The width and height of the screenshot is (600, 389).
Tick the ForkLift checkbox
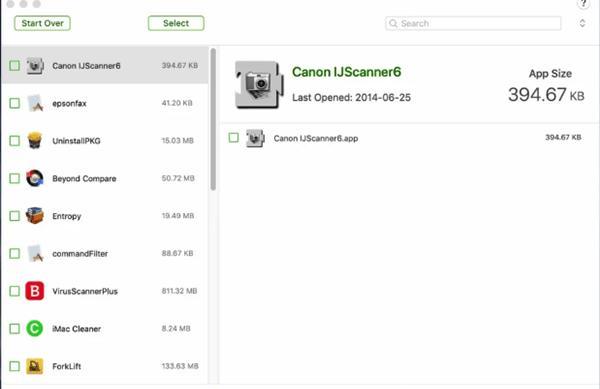click(15, 366)
